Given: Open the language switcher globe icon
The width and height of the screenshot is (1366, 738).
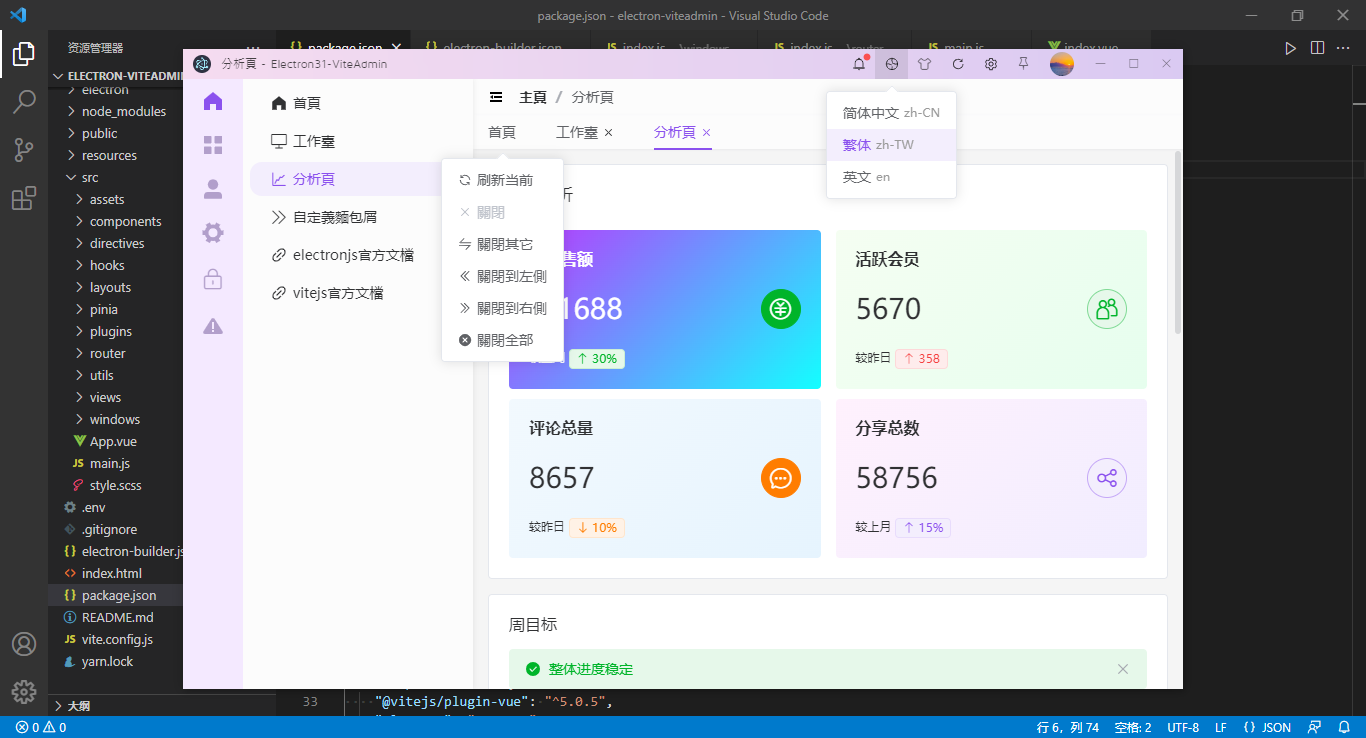Looking at the screenshot, I should pyautogui.click(x=890, y=63).
